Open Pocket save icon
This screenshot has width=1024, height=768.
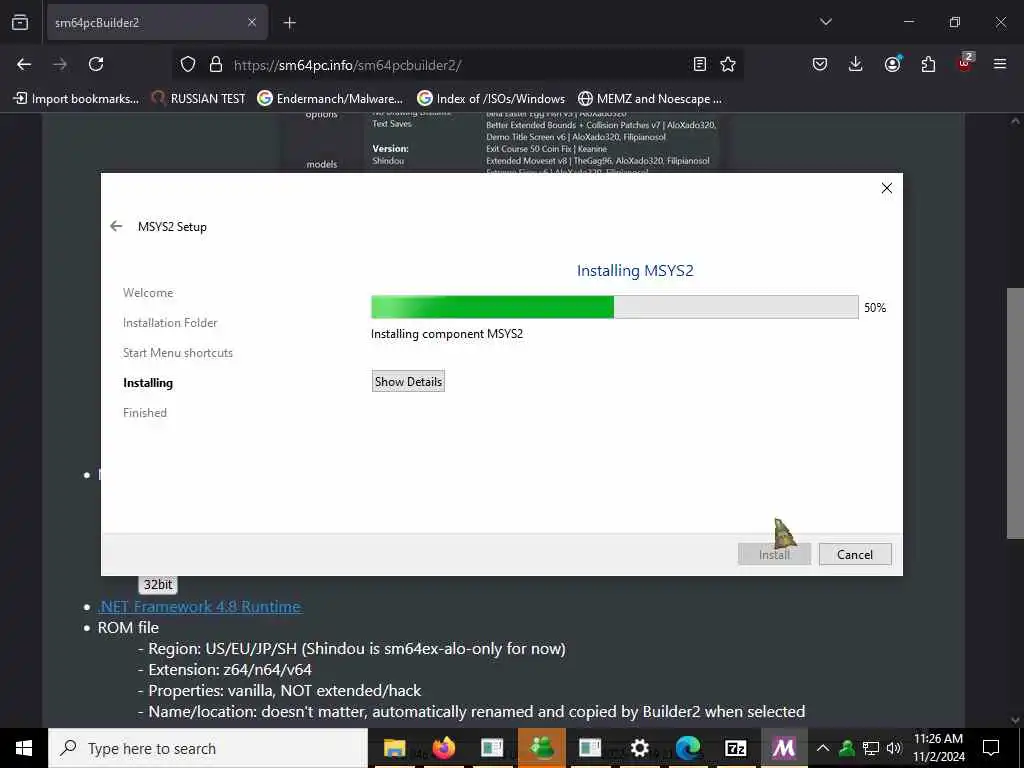pos(820,64)
